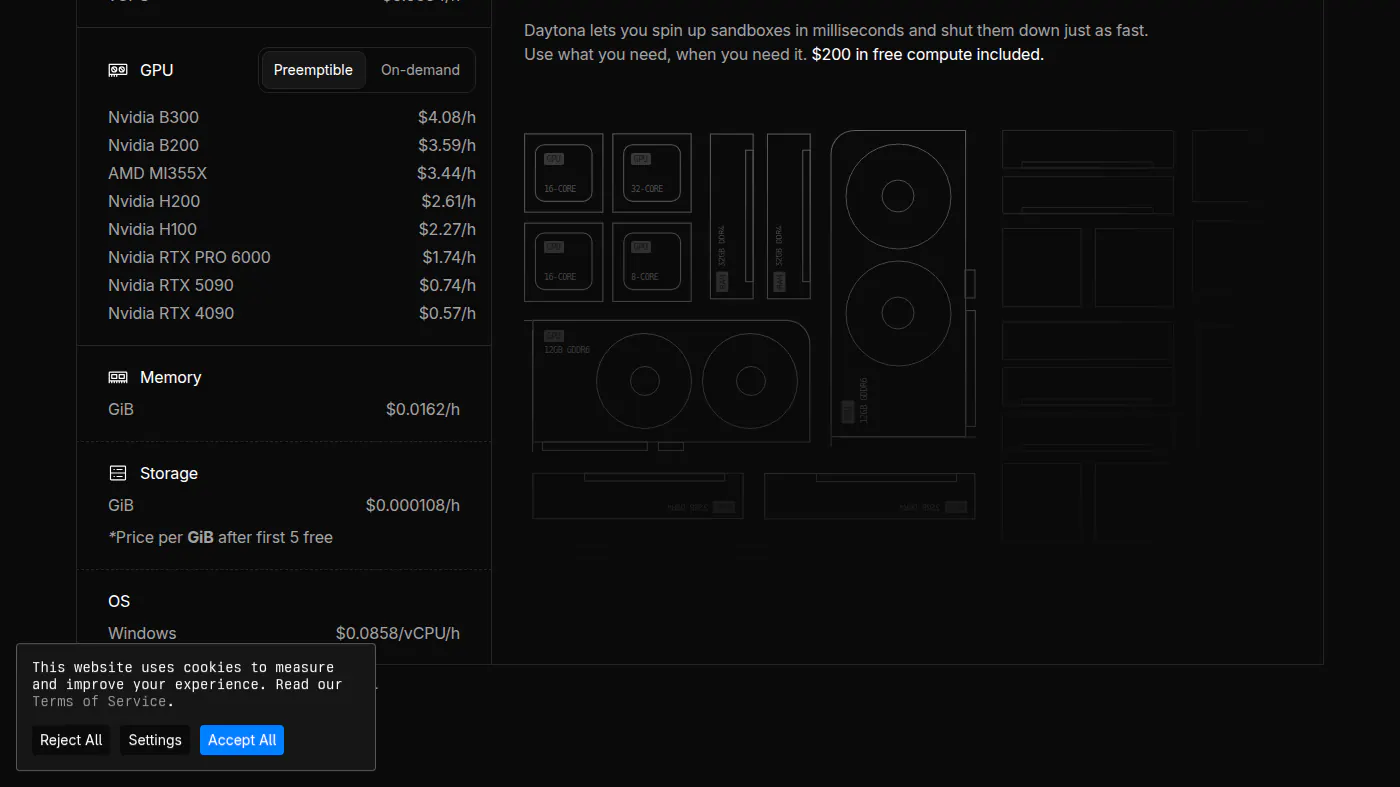Click the Nvidia H100 label
This screenshot has width=1400, height=787.
pyautogui.click(x=152, y=229)
